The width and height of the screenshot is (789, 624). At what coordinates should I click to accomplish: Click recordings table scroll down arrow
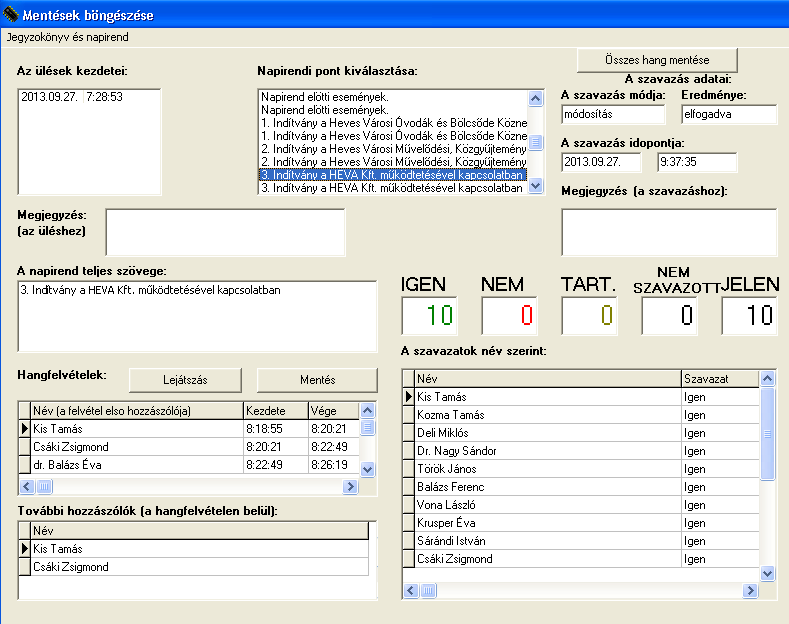pos(368,470)
